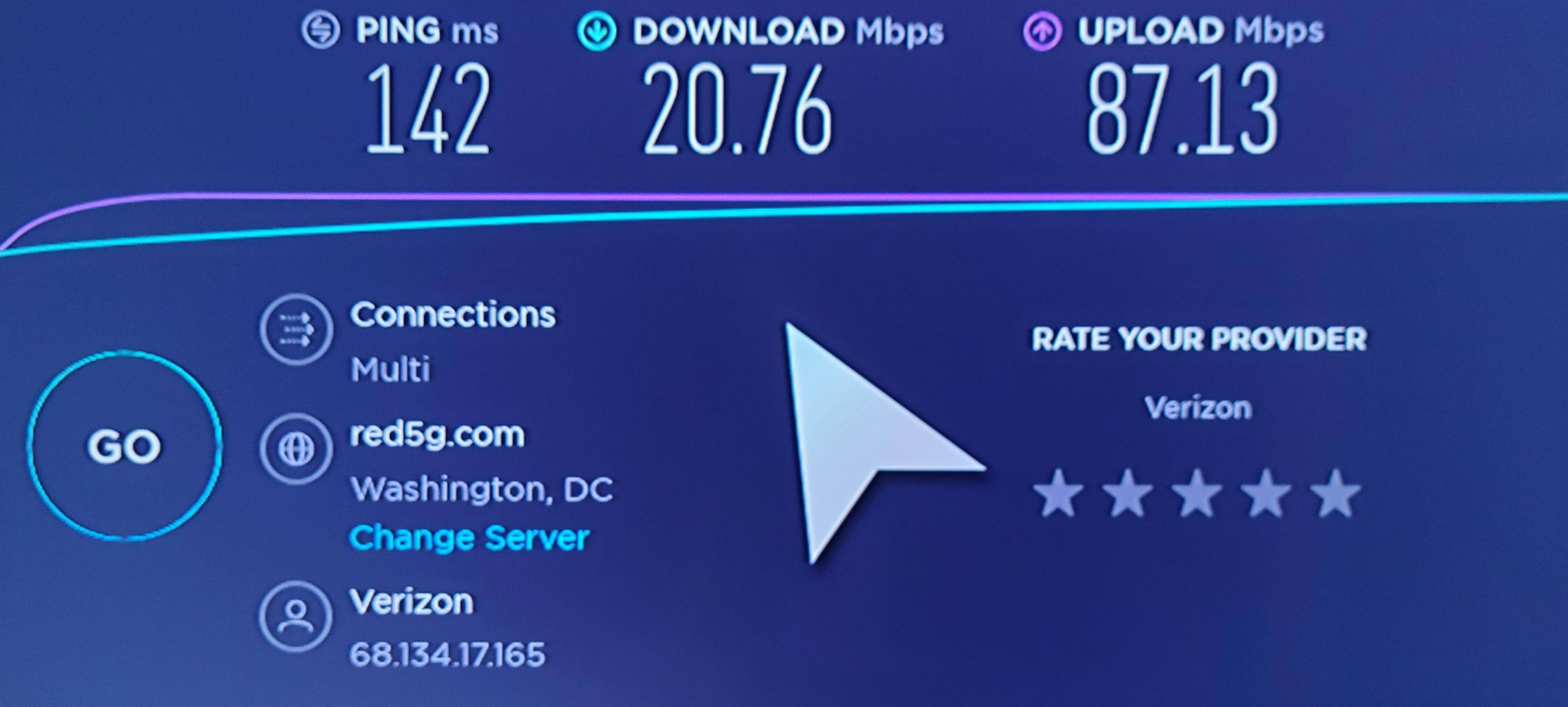1568x707 pixels.
Task: Click the user profile icon beside Verizon
Action: point(297,616)
